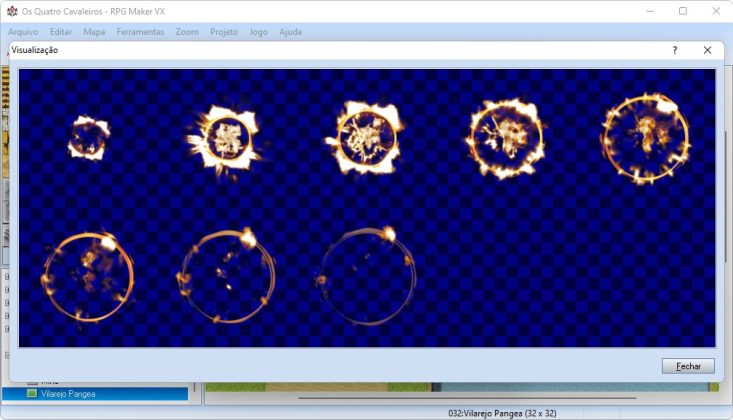Minimize the RPG Maker VX window

click(x=650, y=11)
